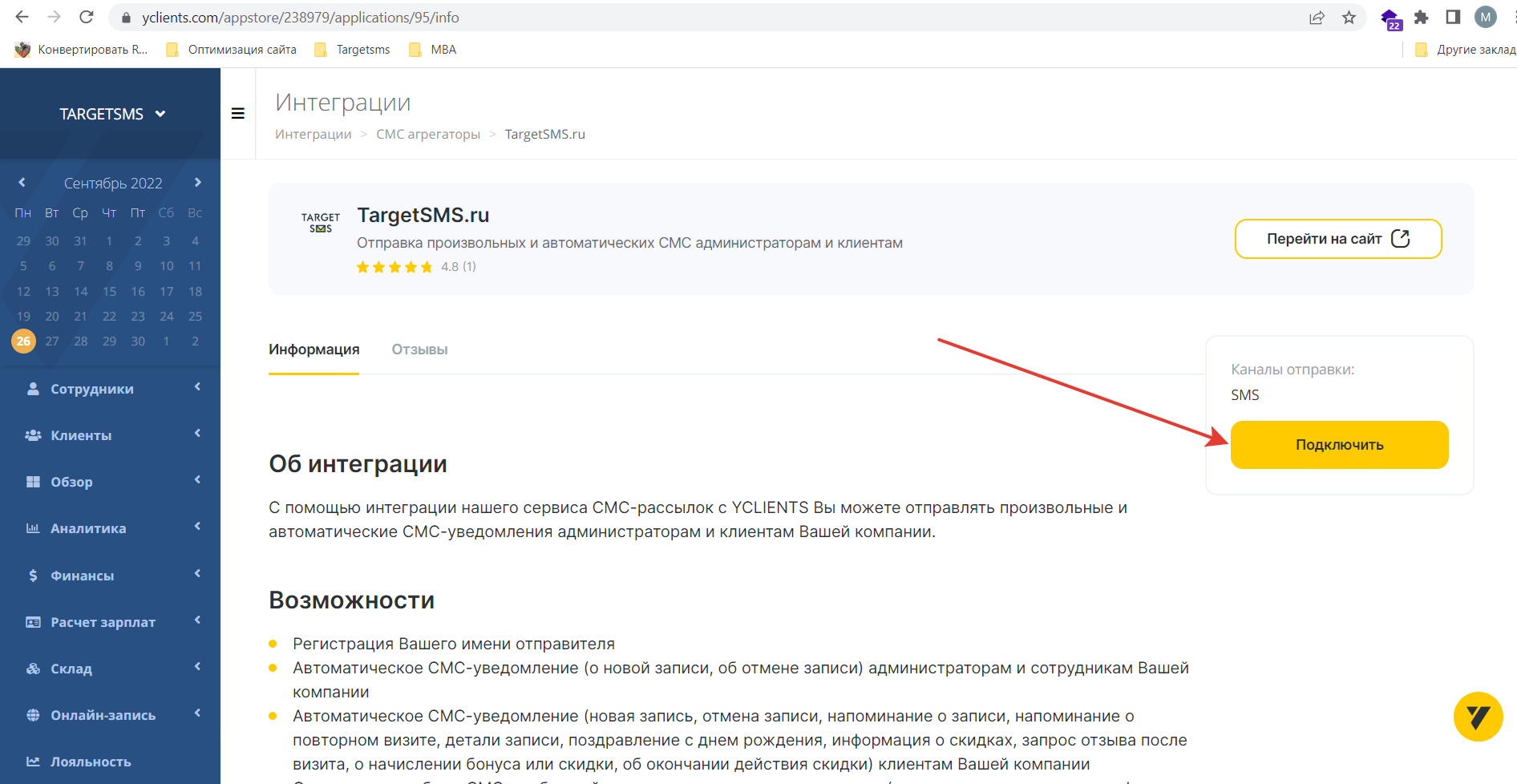Click the Сентябрь 2022 month title
Viewport: 1517px width, 784px height.
113,184
